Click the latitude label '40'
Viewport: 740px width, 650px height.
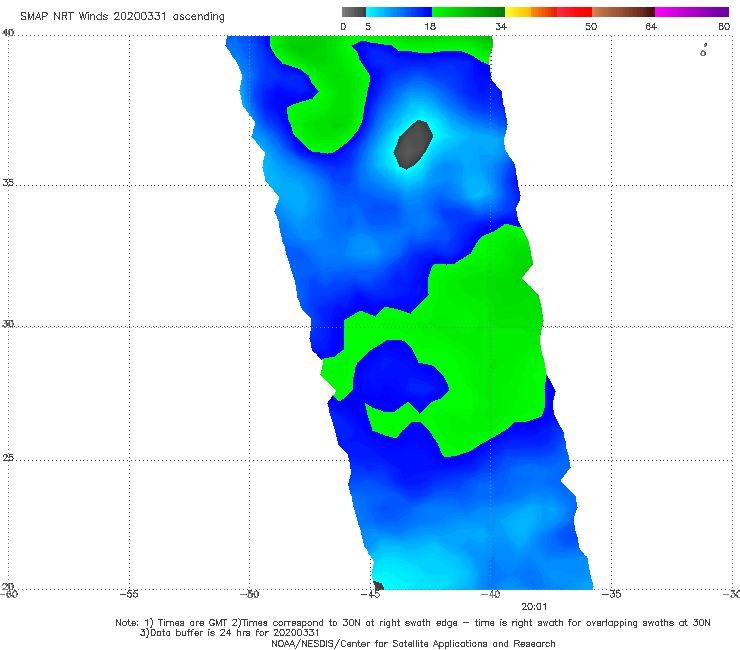click(x=8, y=33)
